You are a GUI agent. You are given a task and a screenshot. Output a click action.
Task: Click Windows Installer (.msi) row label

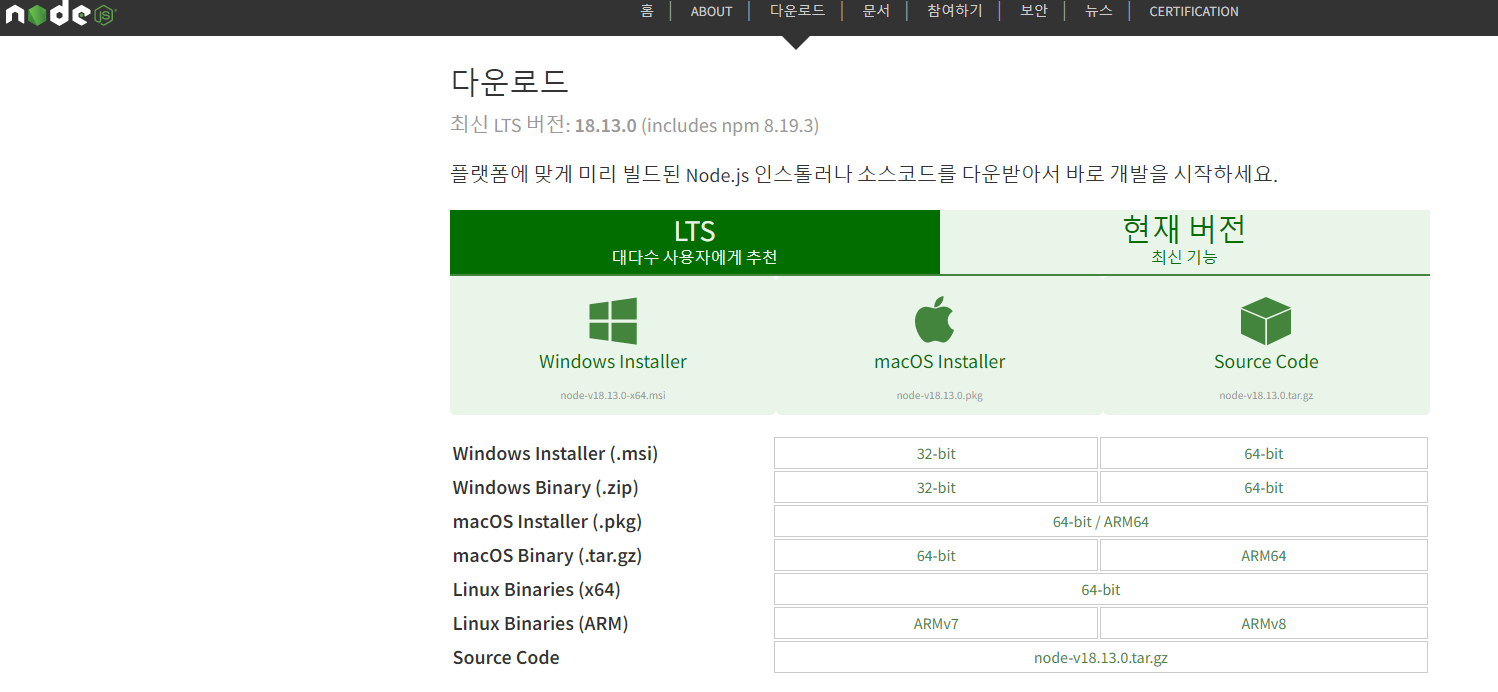(555, 453)
